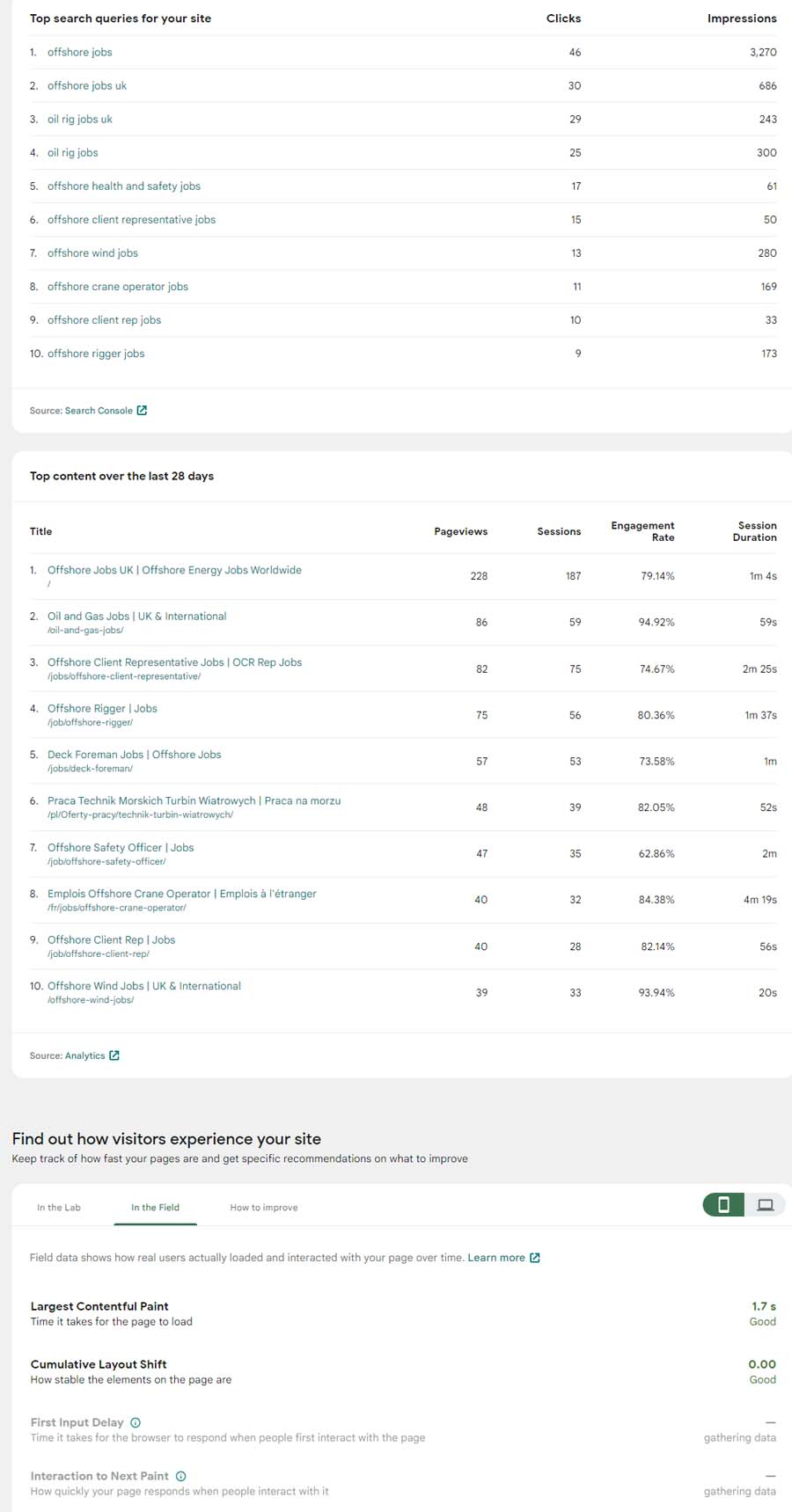
Task: Open the Search Console external link icon
Action: 142,410
